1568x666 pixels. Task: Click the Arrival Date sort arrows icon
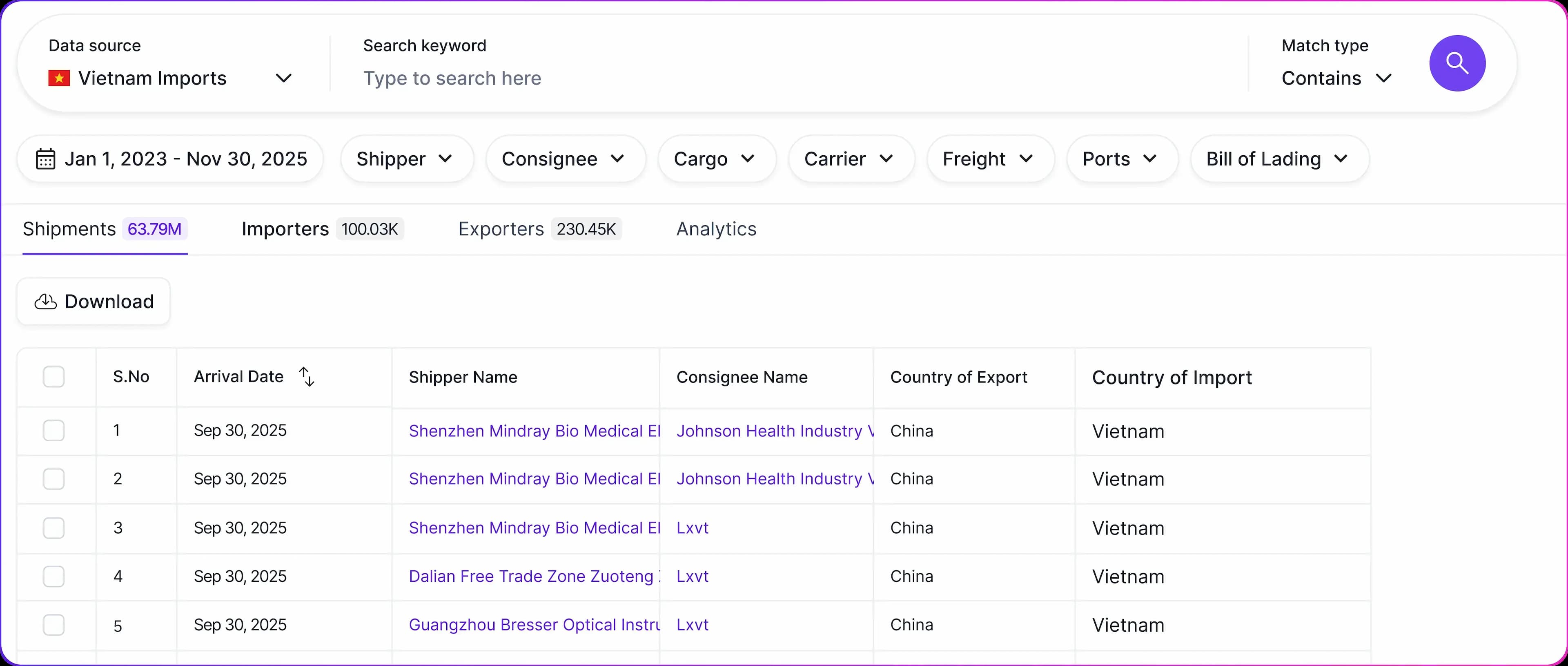pyautogui.click(x=307, y=377)
